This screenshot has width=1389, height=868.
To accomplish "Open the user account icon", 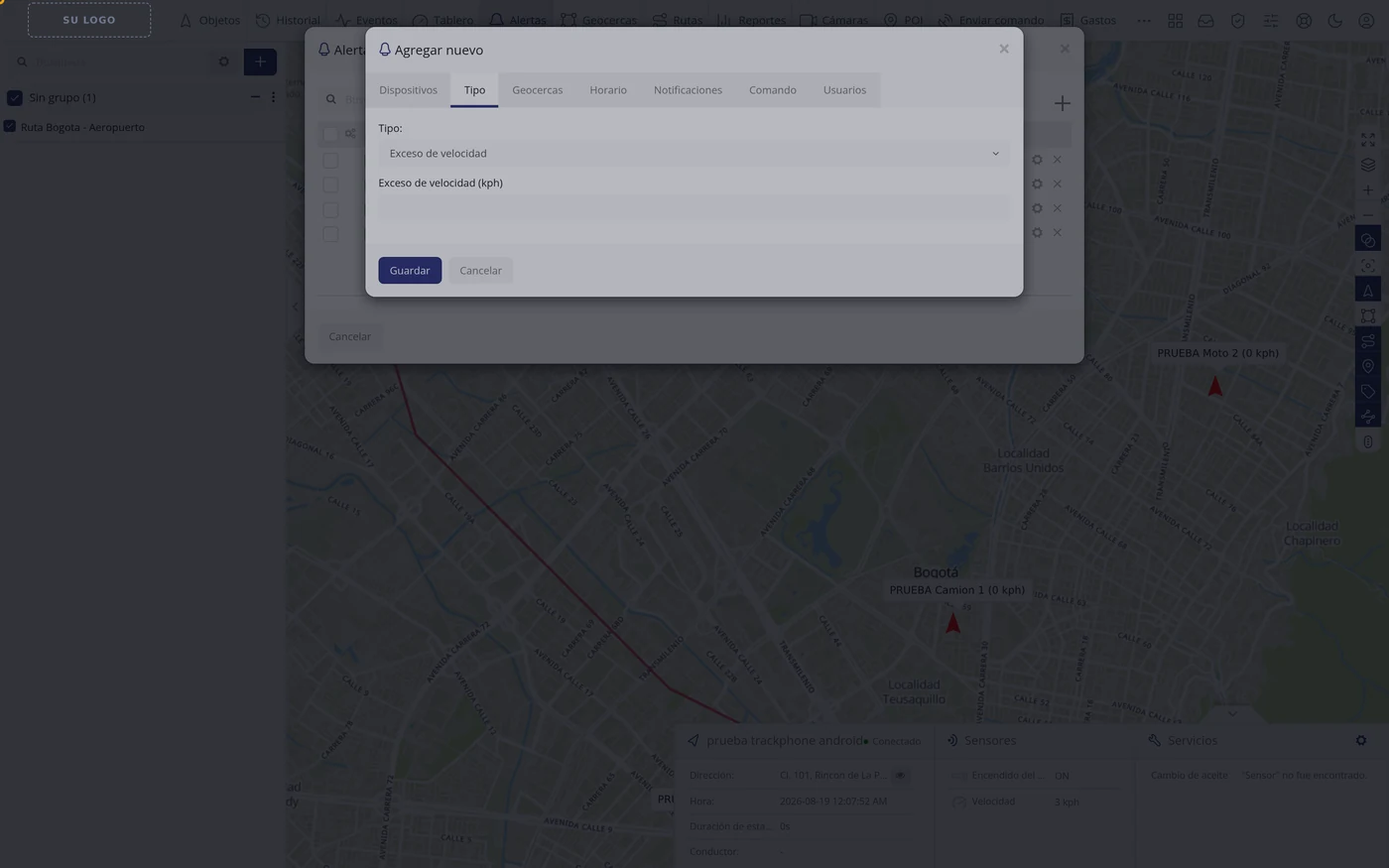I will click(1366, 20).
